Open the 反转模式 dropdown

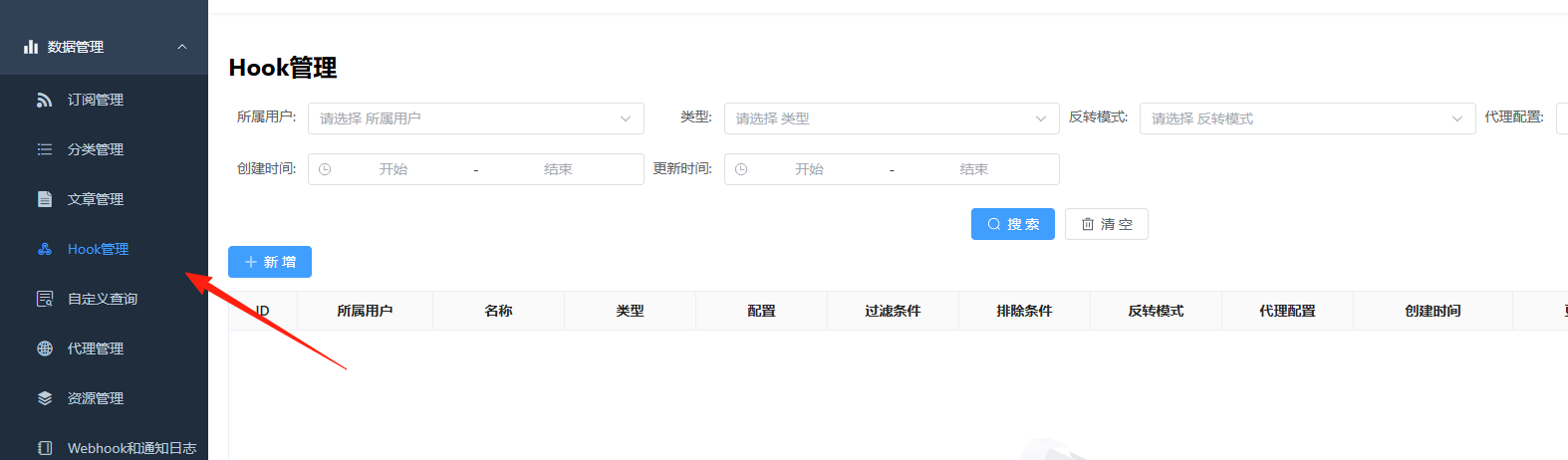pos(1308,118)
